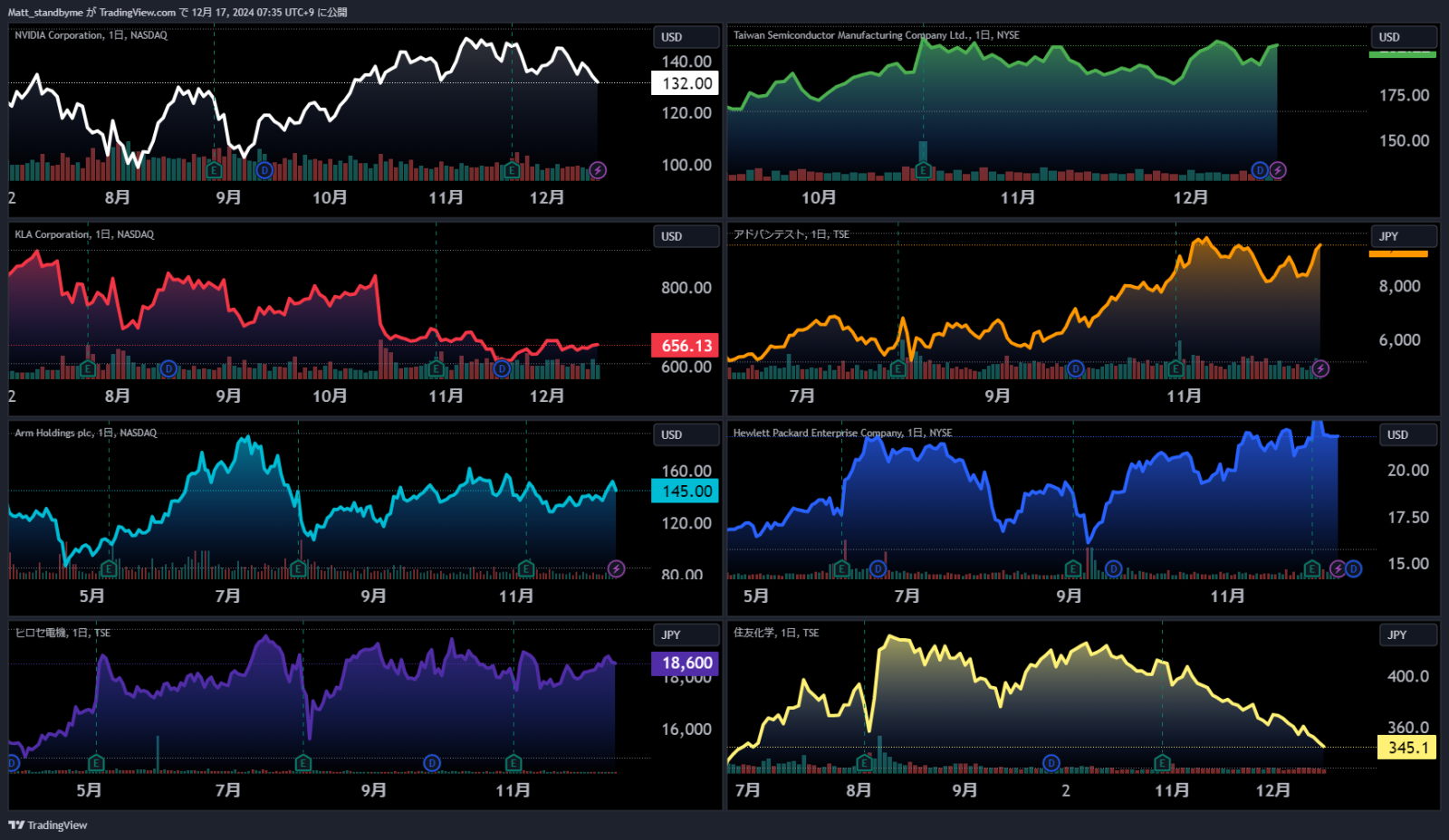Click the lightning icon on Arm Holdings chart
Viewport: 1449px width, 840px height.
coord(616,568)
